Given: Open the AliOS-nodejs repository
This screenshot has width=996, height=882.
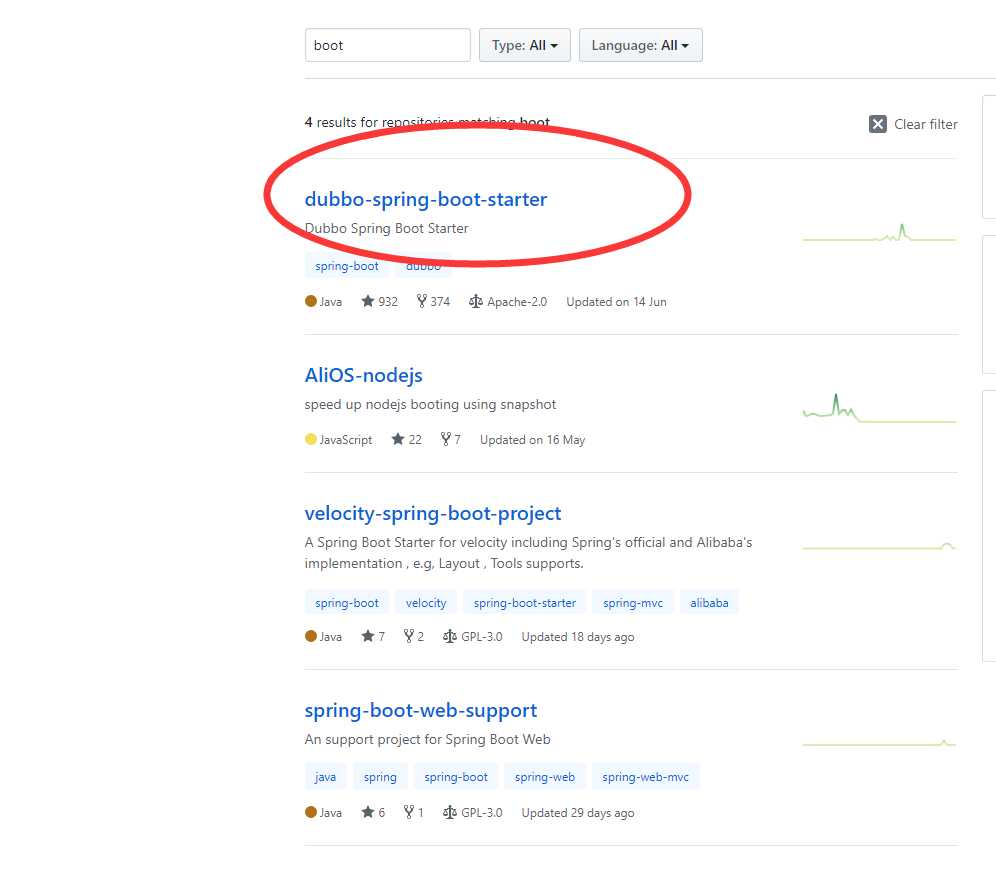Looking at the screenshot, I should (363, 375).
